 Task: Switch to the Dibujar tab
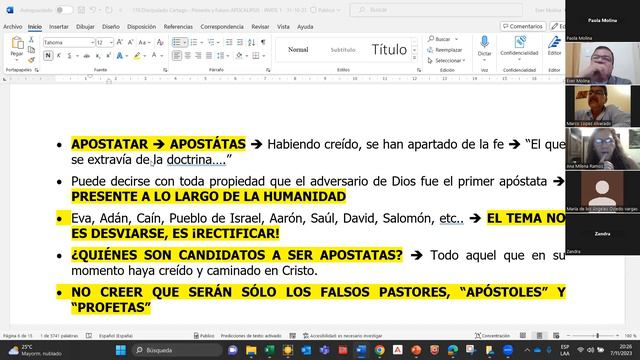(85, 27)
